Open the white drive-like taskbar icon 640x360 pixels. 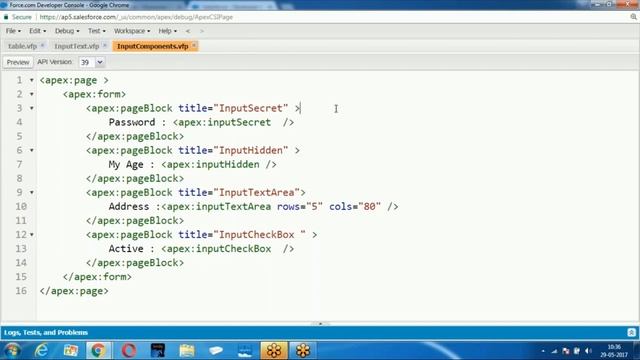[216, 351]
